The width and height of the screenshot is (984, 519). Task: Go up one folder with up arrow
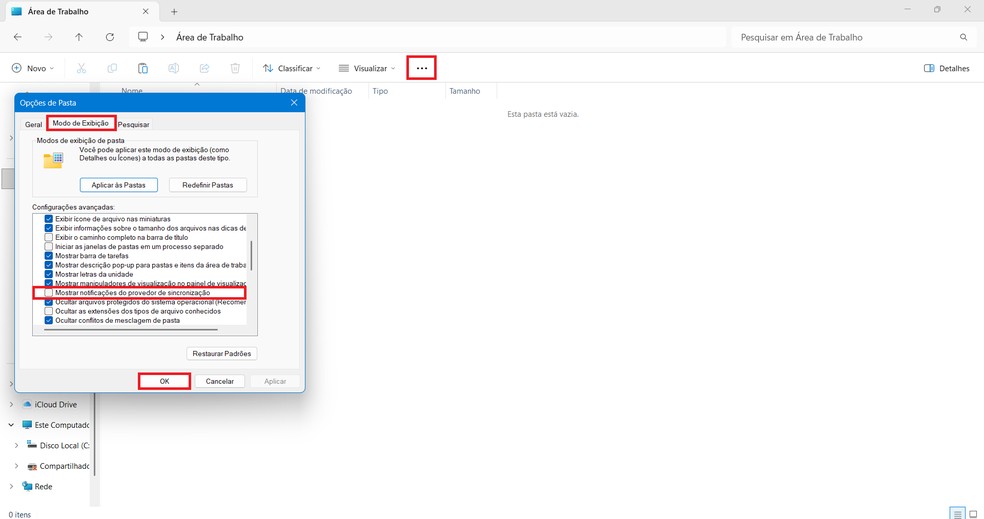pos(79,37)
